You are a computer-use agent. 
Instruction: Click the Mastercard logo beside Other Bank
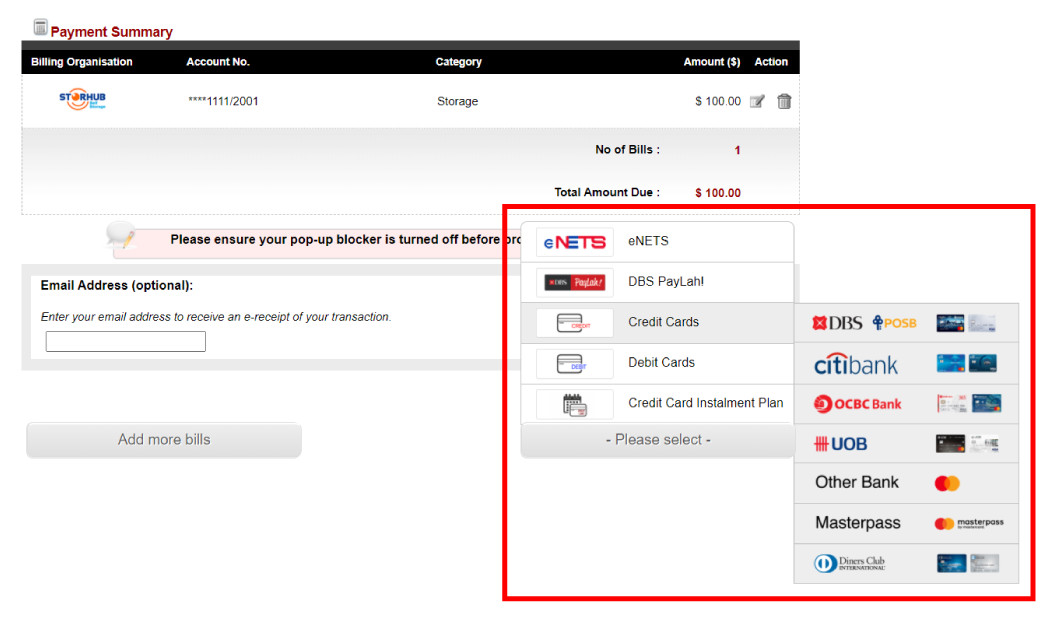947,484
